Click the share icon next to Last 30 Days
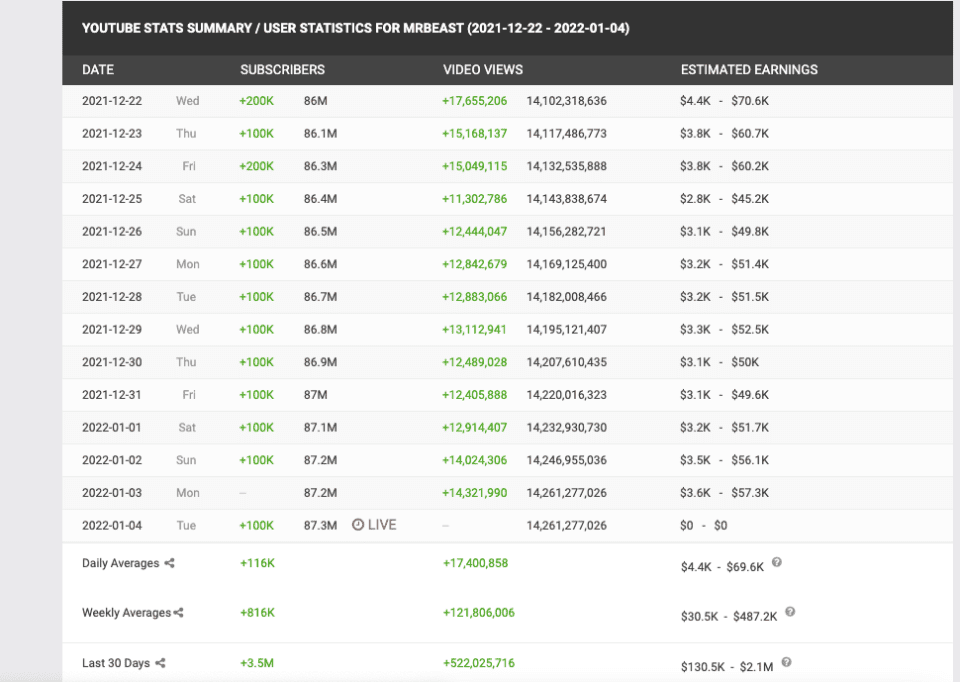This screenshot has height=682, width=960. (162, 663)
